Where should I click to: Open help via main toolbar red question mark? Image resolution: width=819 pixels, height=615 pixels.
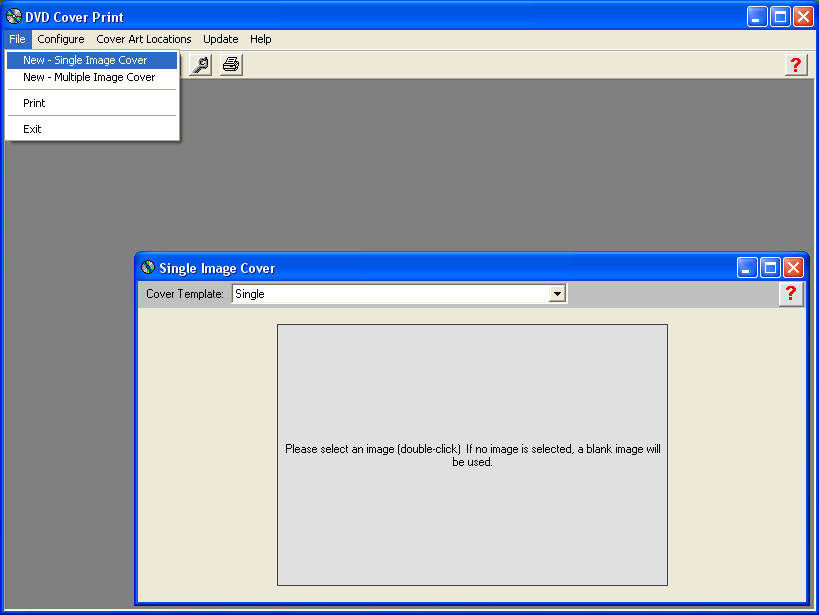[795, 65]
